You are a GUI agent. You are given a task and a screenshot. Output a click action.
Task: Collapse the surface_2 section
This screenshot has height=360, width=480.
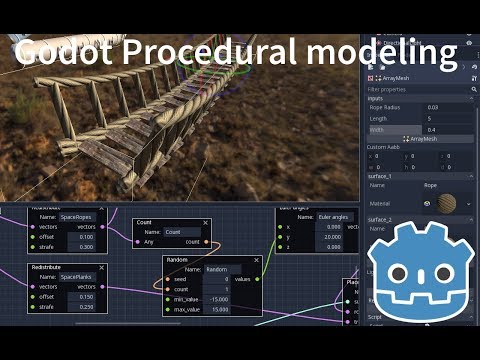pyautogui.click(x=471, y=220)
